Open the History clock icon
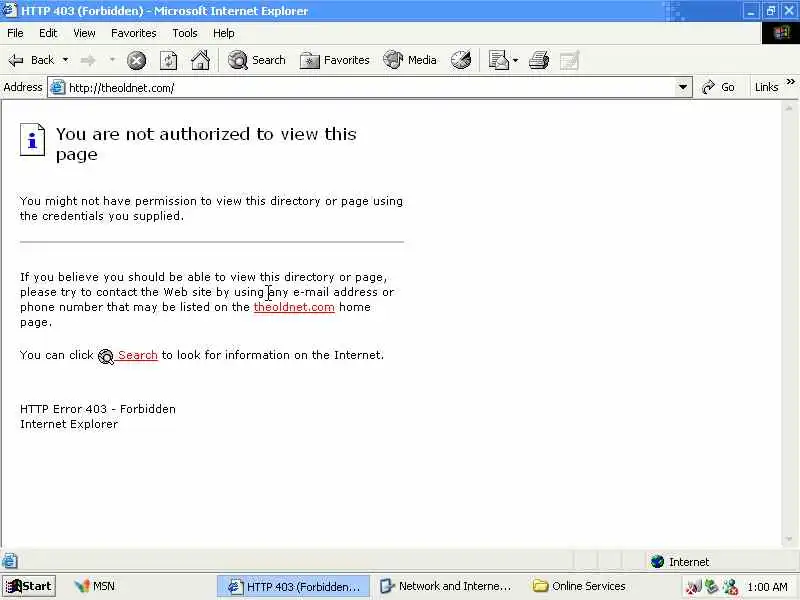Screen dimensions: 800x600 pos(461,60)
